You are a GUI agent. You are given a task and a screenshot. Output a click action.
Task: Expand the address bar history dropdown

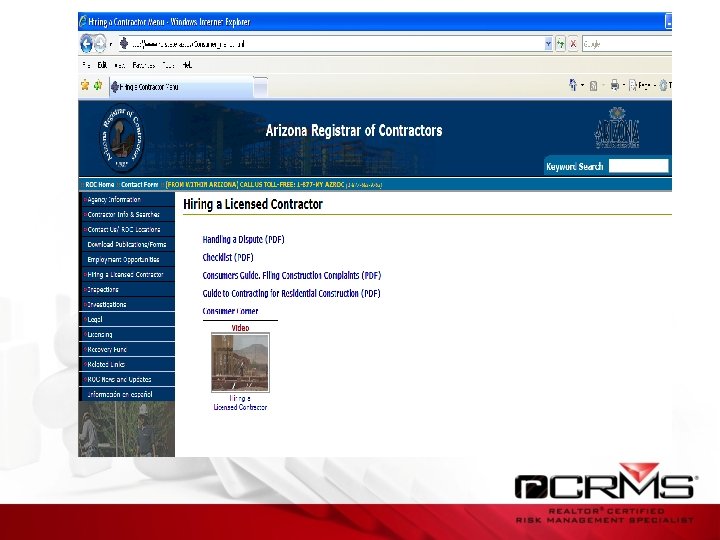pyautogui.click(x=548, y=44)
